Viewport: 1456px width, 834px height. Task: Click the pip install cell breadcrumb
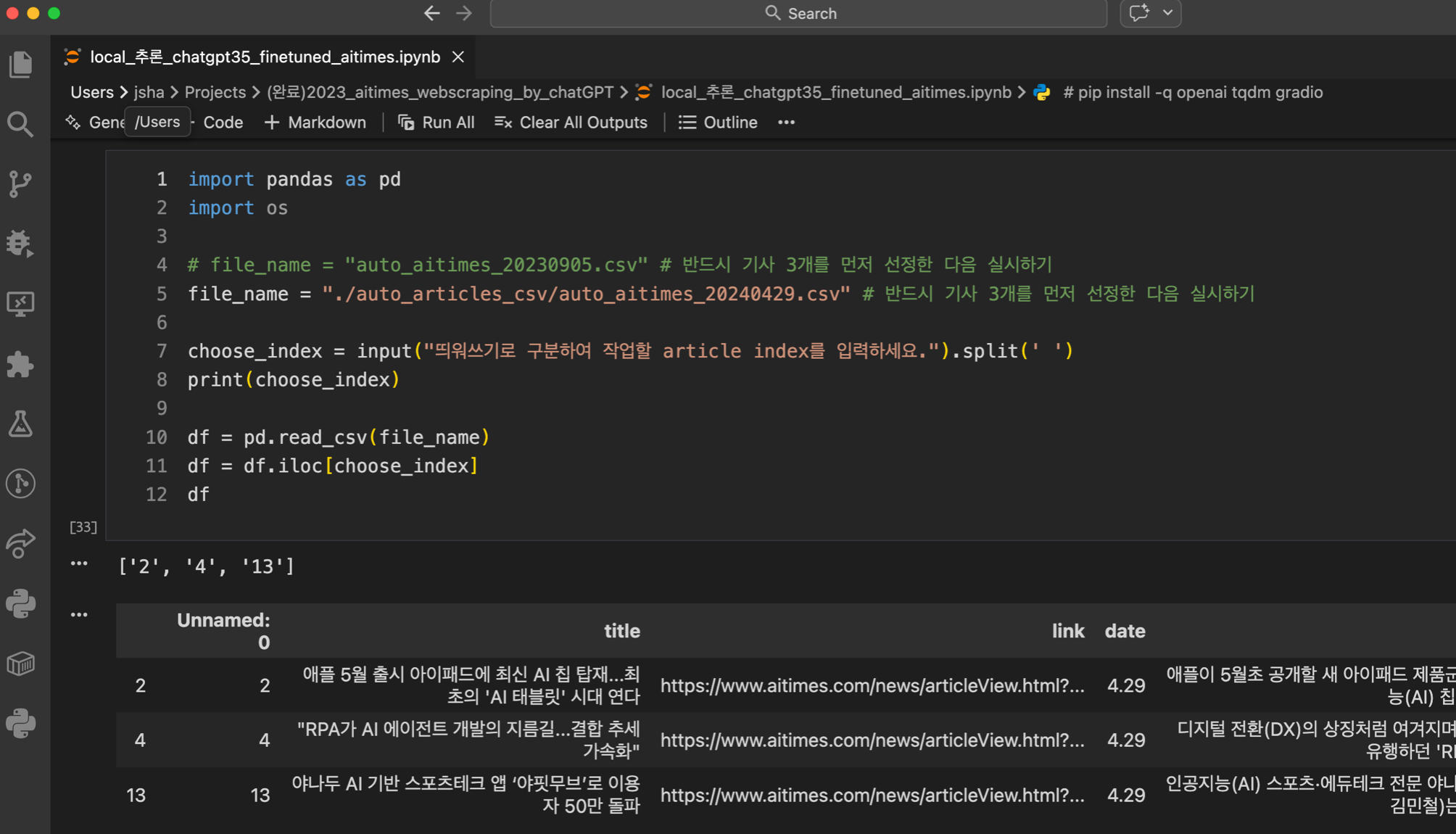pyautogui.click(x=1193, y=92)
